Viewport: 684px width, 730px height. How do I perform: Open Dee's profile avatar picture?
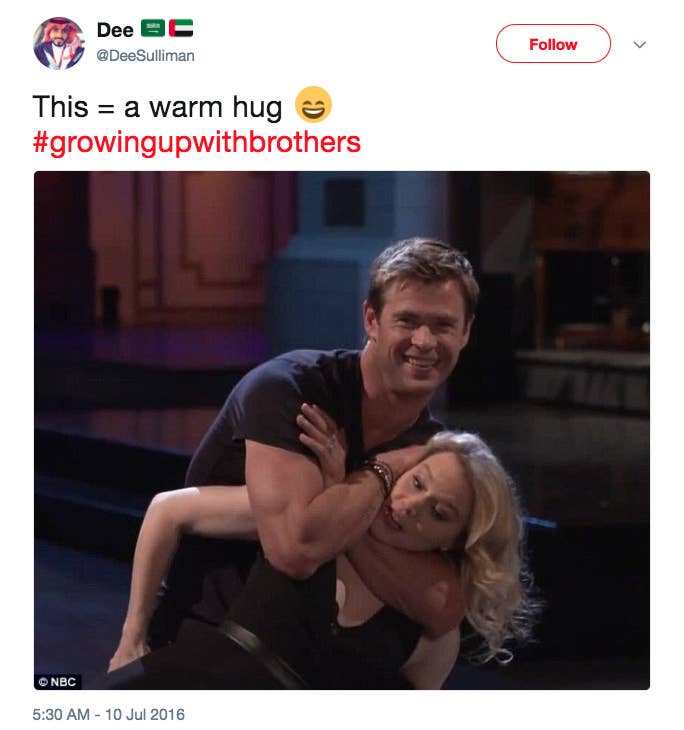click(x=59, y=43)
